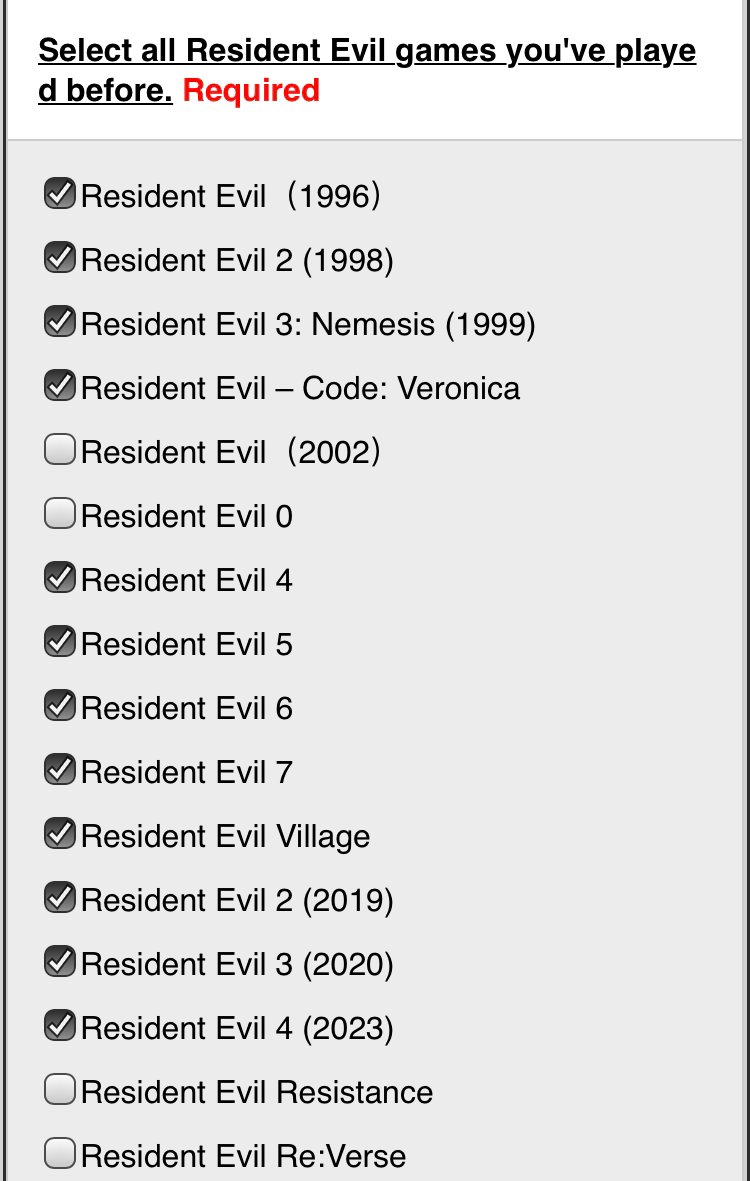Select Resident Evil Resistance checkbox

pyautogui.click(x=59, y=1090)
